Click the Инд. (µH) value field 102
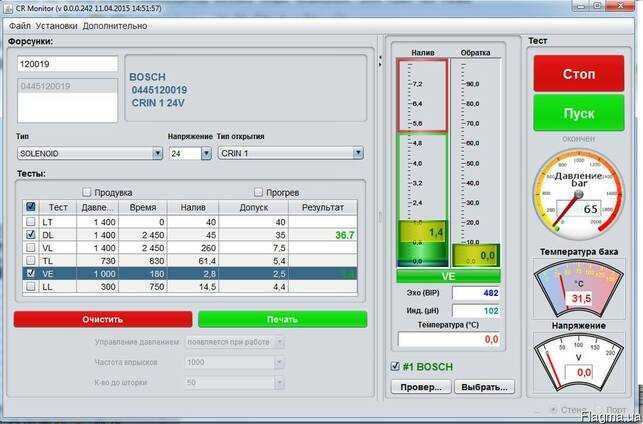Screen dimensions: 643x424 pos(476,311)
